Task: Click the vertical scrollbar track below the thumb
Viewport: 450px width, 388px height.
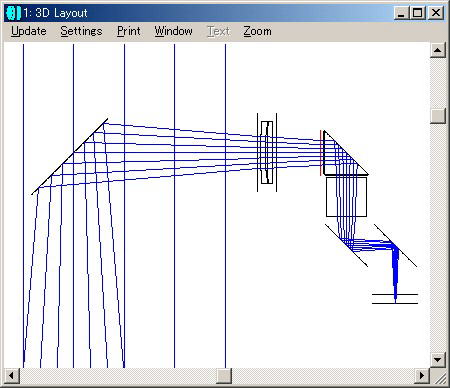Action: (438, 237)
